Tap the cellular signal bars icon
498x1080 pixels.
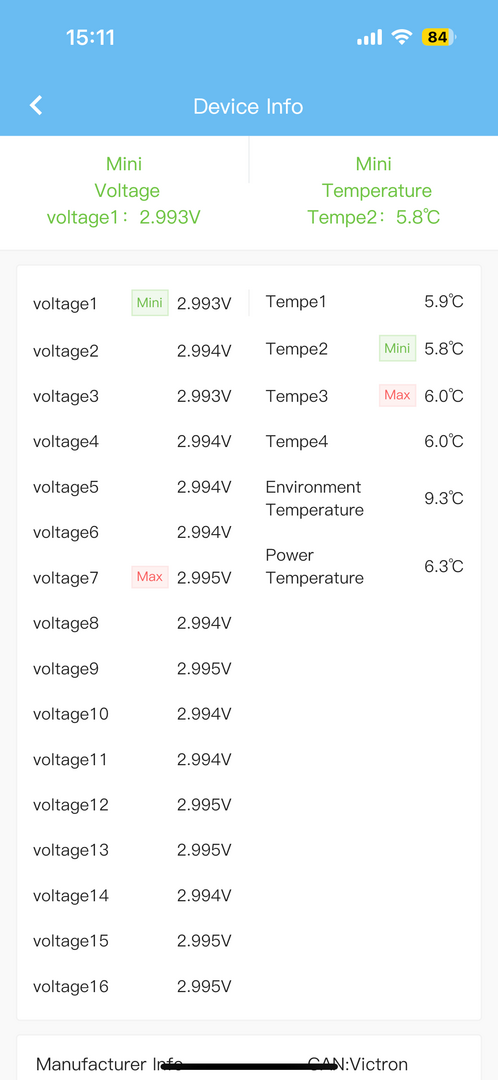[x=369, y=37]
